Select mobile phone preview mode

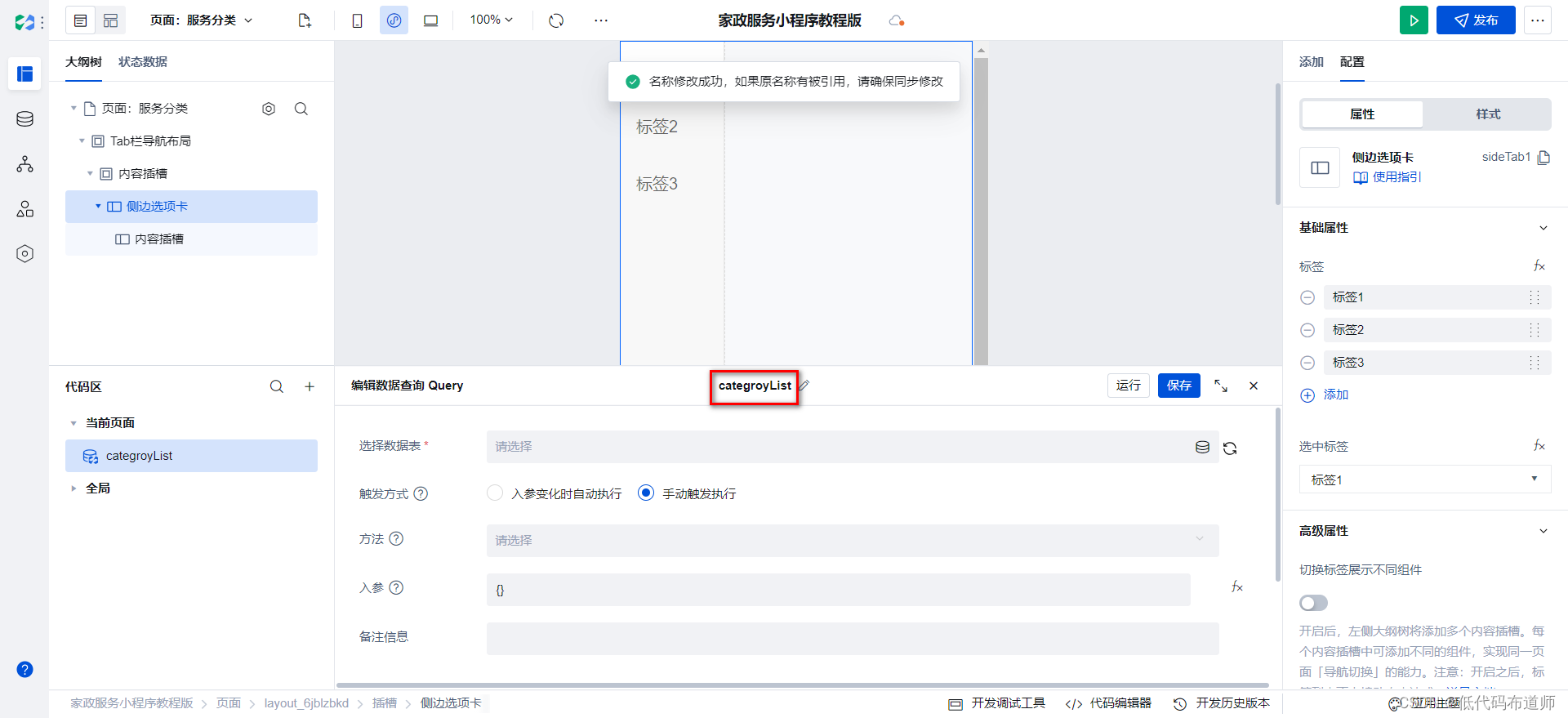[x=357, y=20]
